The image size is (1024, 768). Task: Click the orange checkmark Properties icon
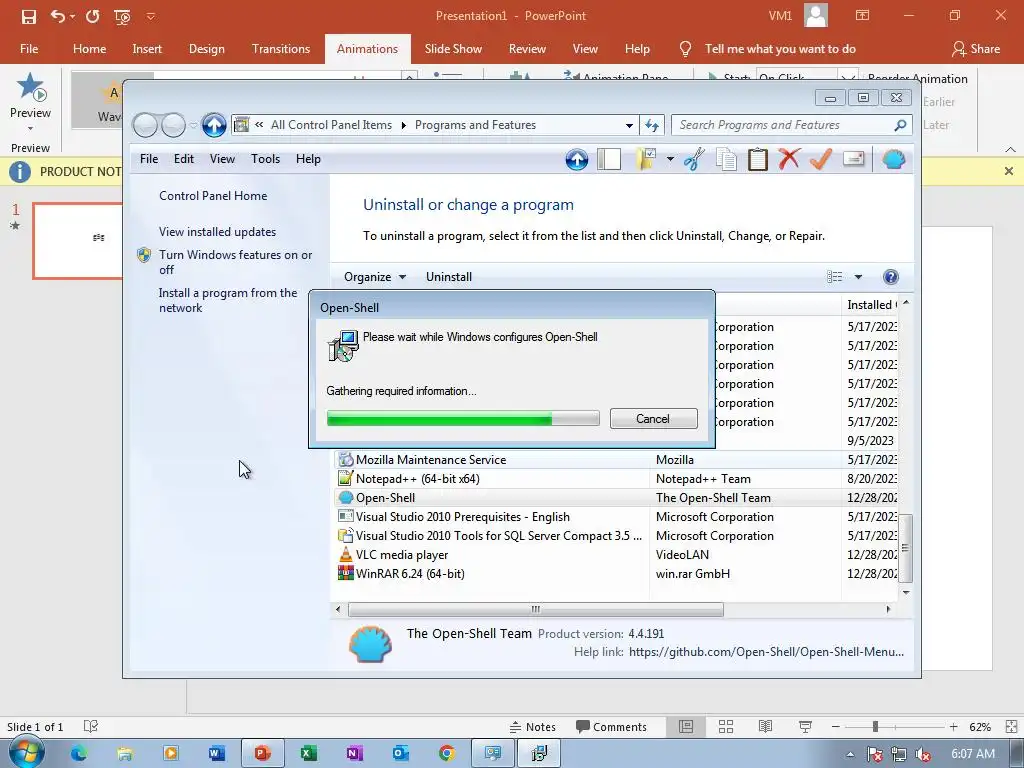click(821, 159)
